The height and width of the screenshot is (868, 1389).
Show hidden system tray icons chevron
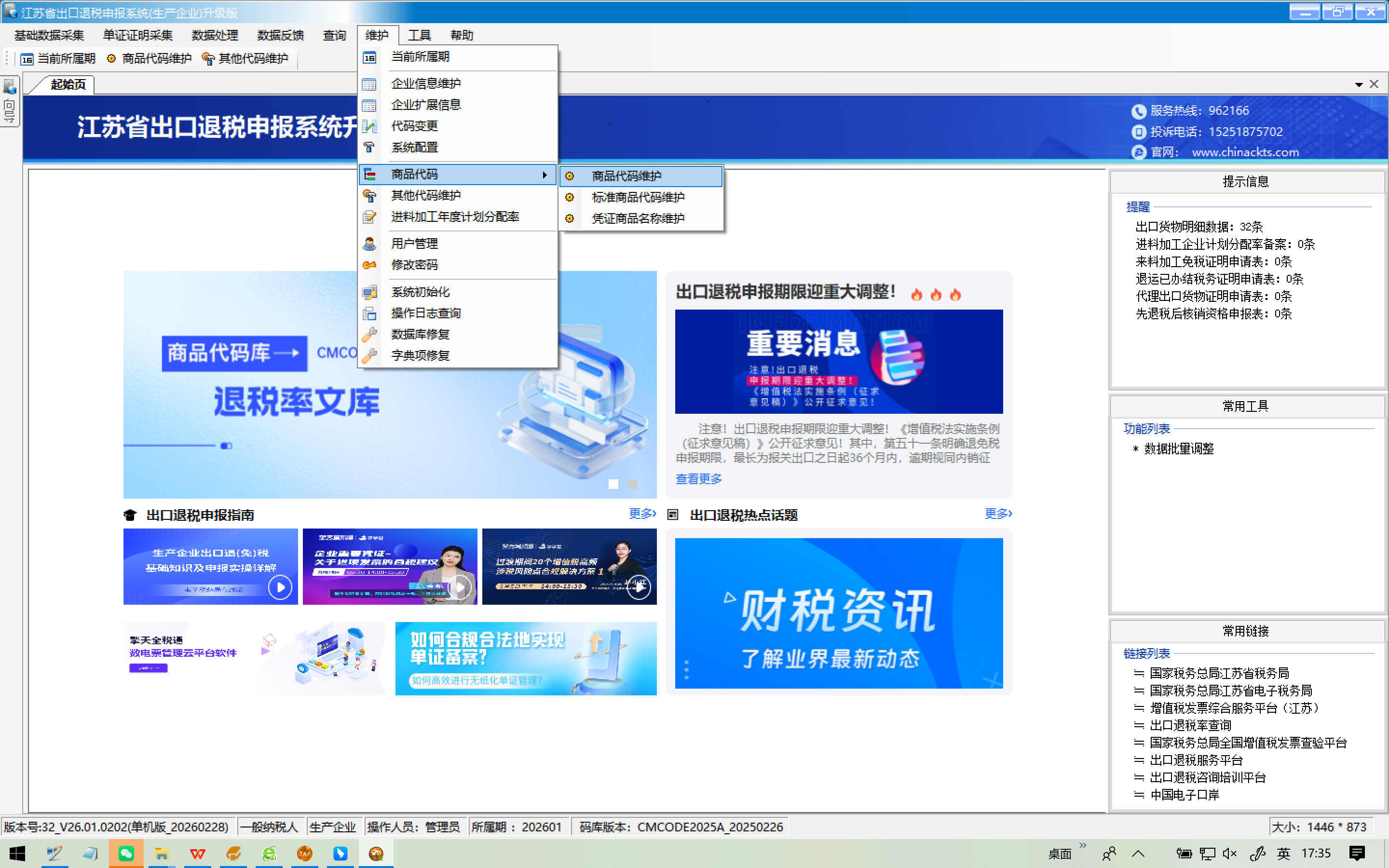(1138, 853)
